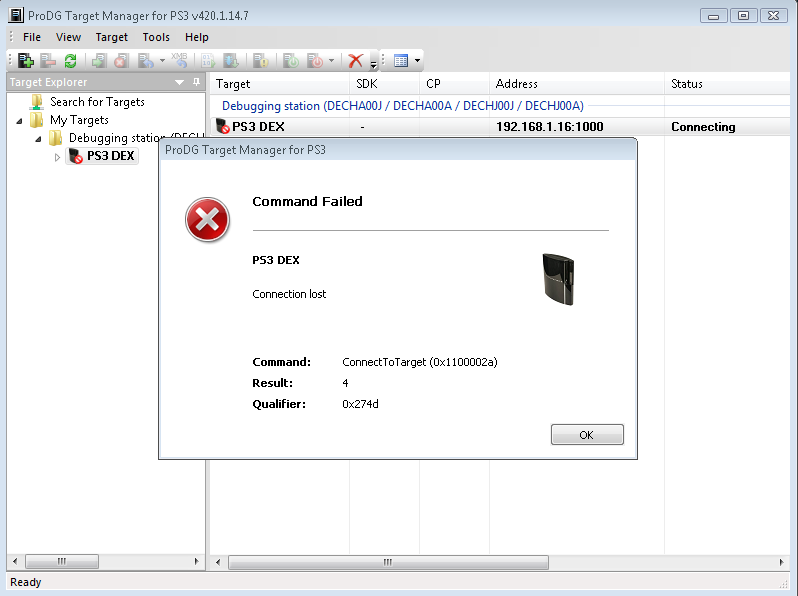Click the CP column header
The width and height of the screenshot is (798, 596).
[454, 83]
